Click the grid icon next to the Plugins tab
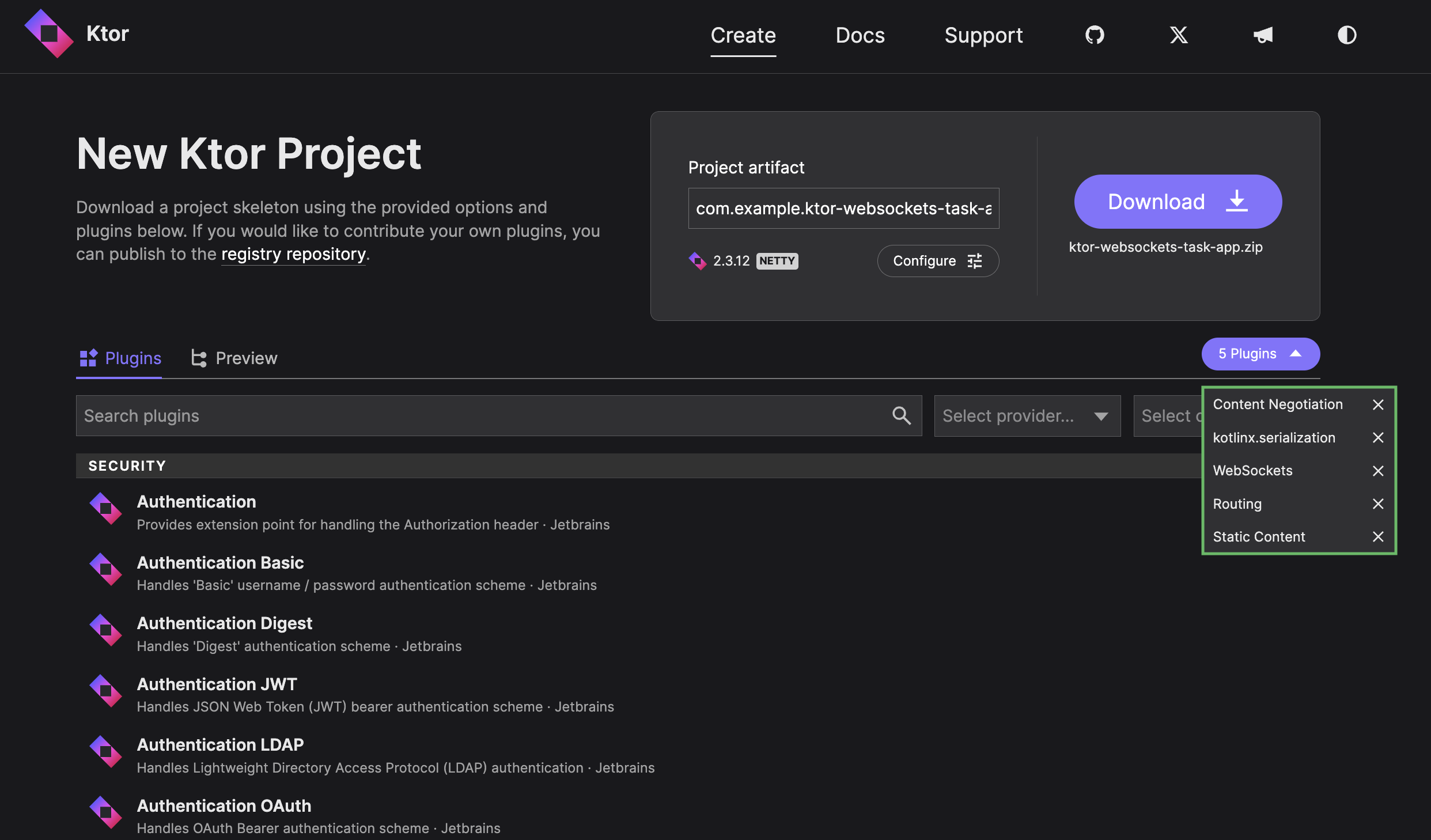Screen dimensions: 1431x840 [89, 358]
